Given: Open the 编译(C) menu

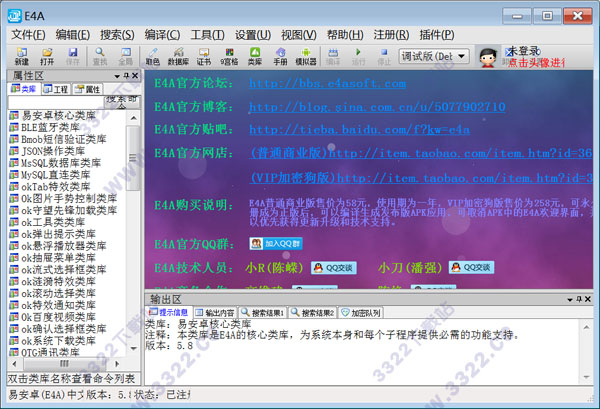Looking at the screenshot, I should pyautogui.click(x=162, y=35).
